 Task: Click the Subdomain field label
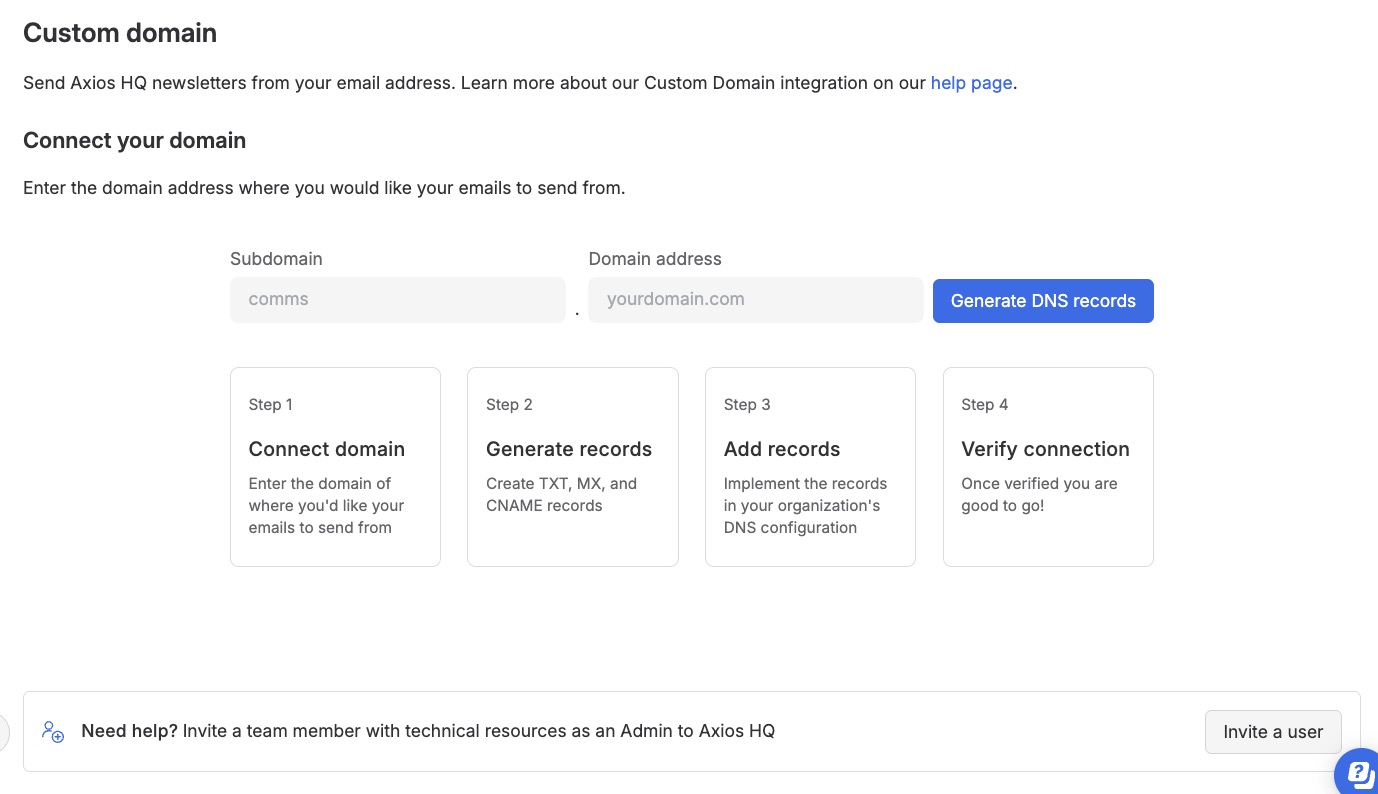276,259
